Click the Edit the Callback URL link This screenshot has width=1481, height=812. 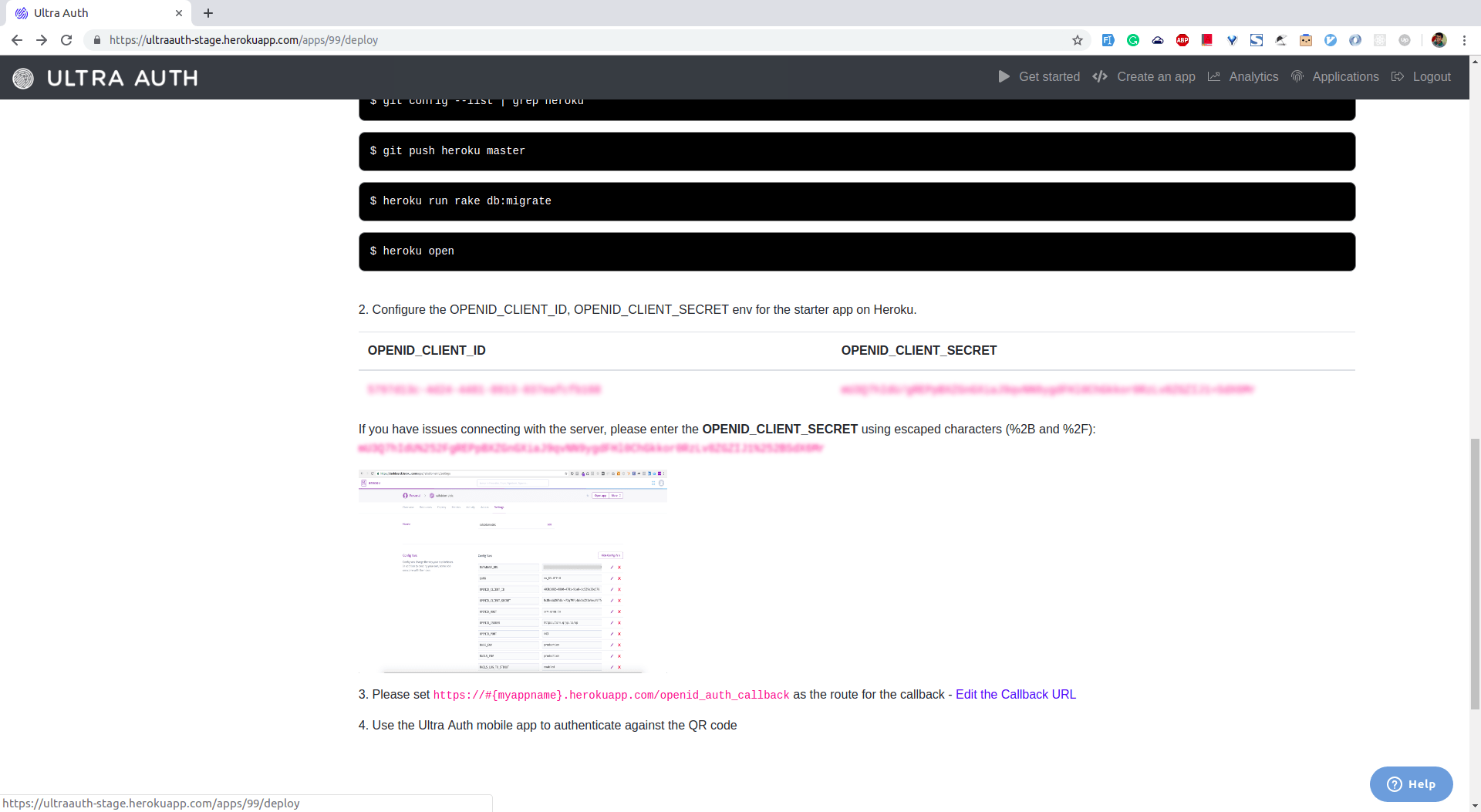1015,694
